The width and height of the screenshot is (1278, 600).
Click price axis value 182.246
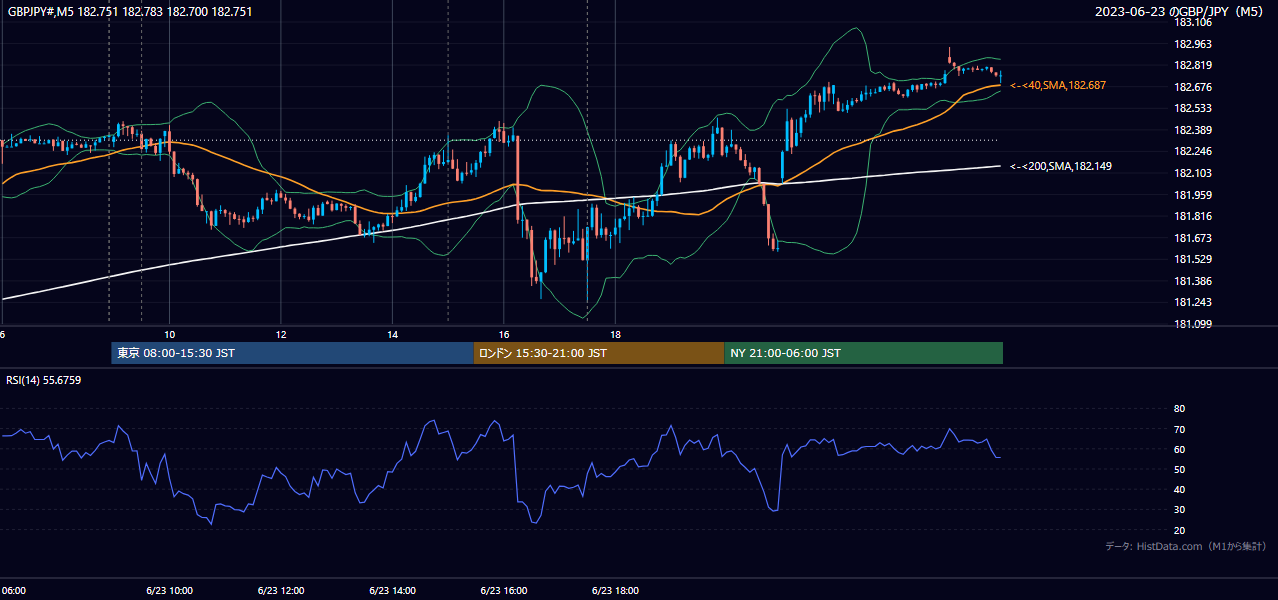click(x=1192, y=152)
